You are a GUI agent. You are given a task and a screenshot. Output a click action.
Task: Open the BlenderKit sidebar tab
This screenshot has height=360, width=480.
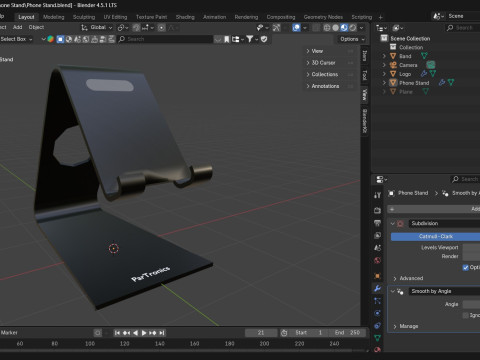point(365,121)
